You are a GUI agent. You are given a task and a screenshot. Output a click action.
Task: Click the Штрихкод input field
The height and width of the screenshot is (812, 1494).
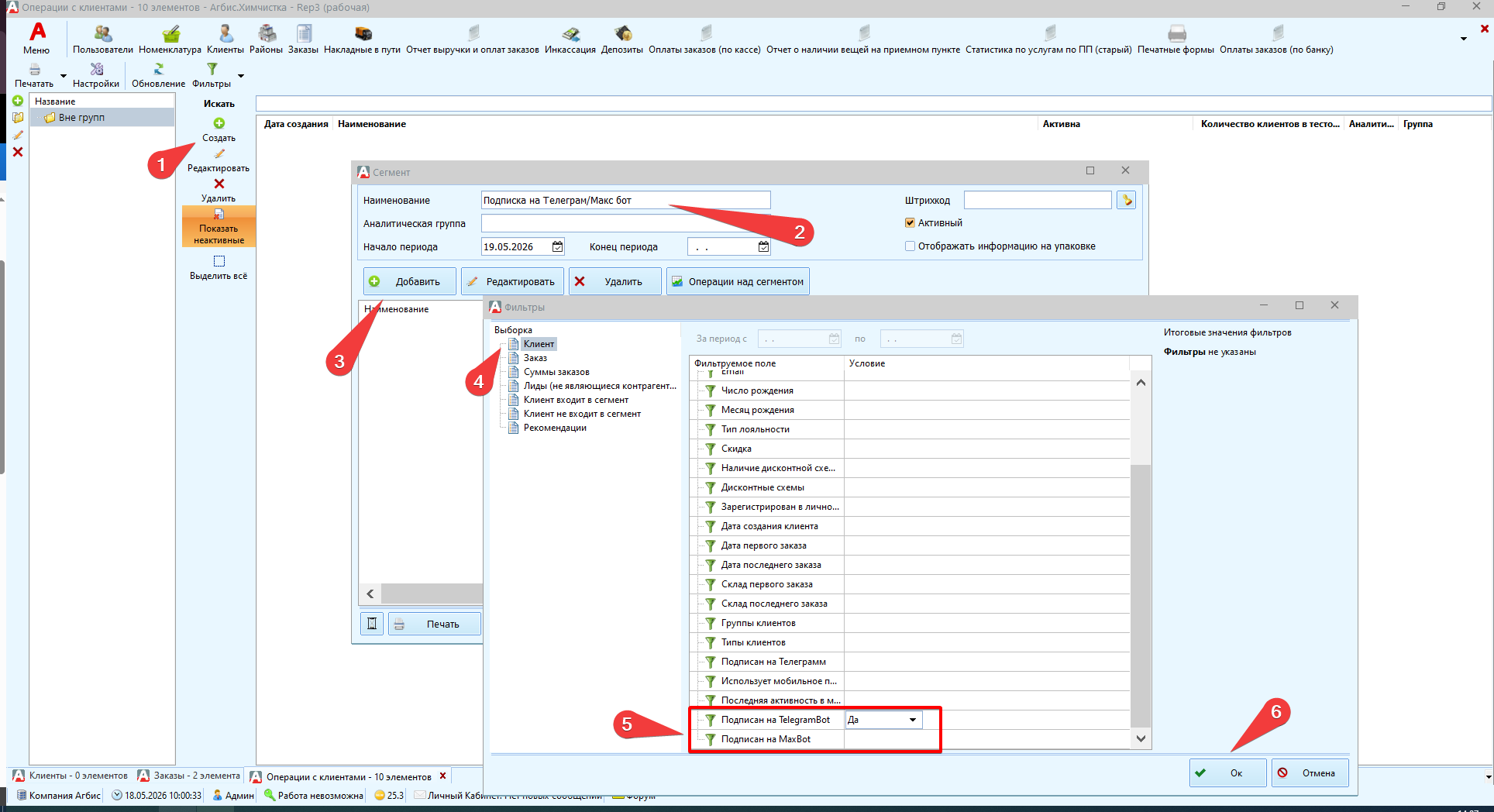(1038, 201)
